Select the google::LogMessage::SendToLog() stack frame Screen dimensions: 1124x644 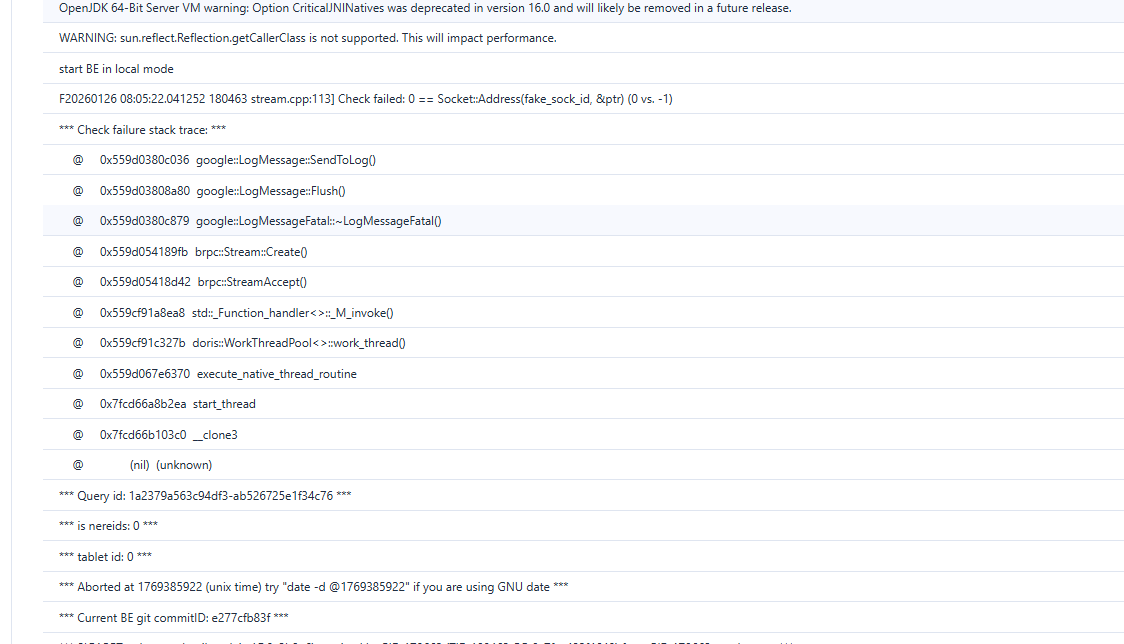click(x=237, y=160)
